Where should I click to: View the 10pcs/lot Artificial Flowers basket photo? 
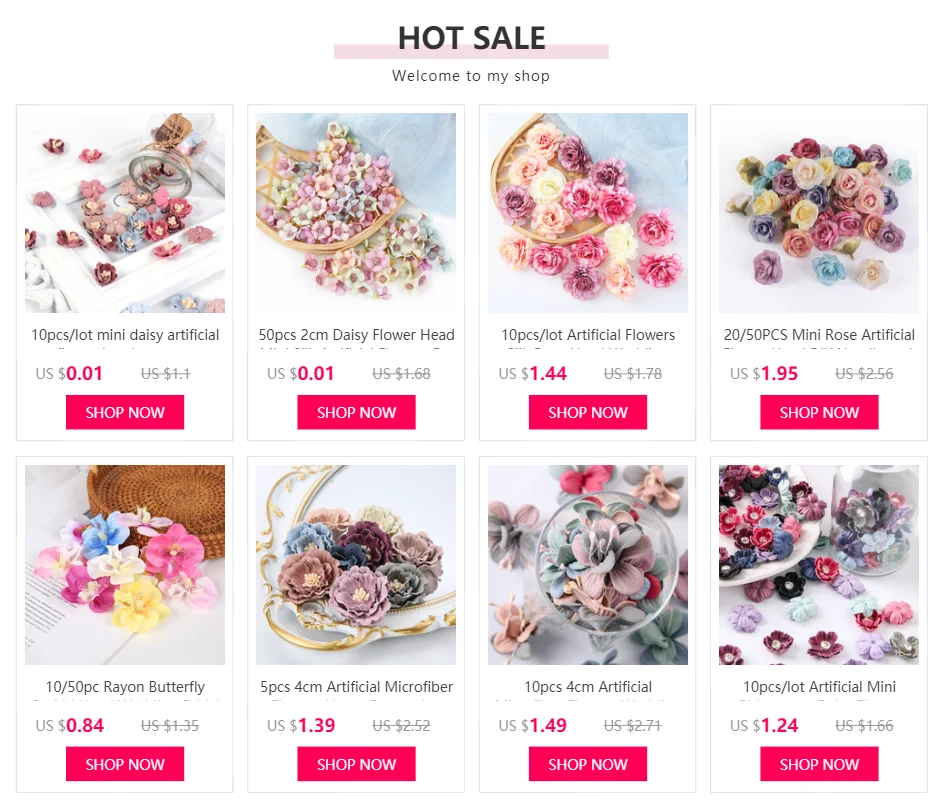pos(588,213)
